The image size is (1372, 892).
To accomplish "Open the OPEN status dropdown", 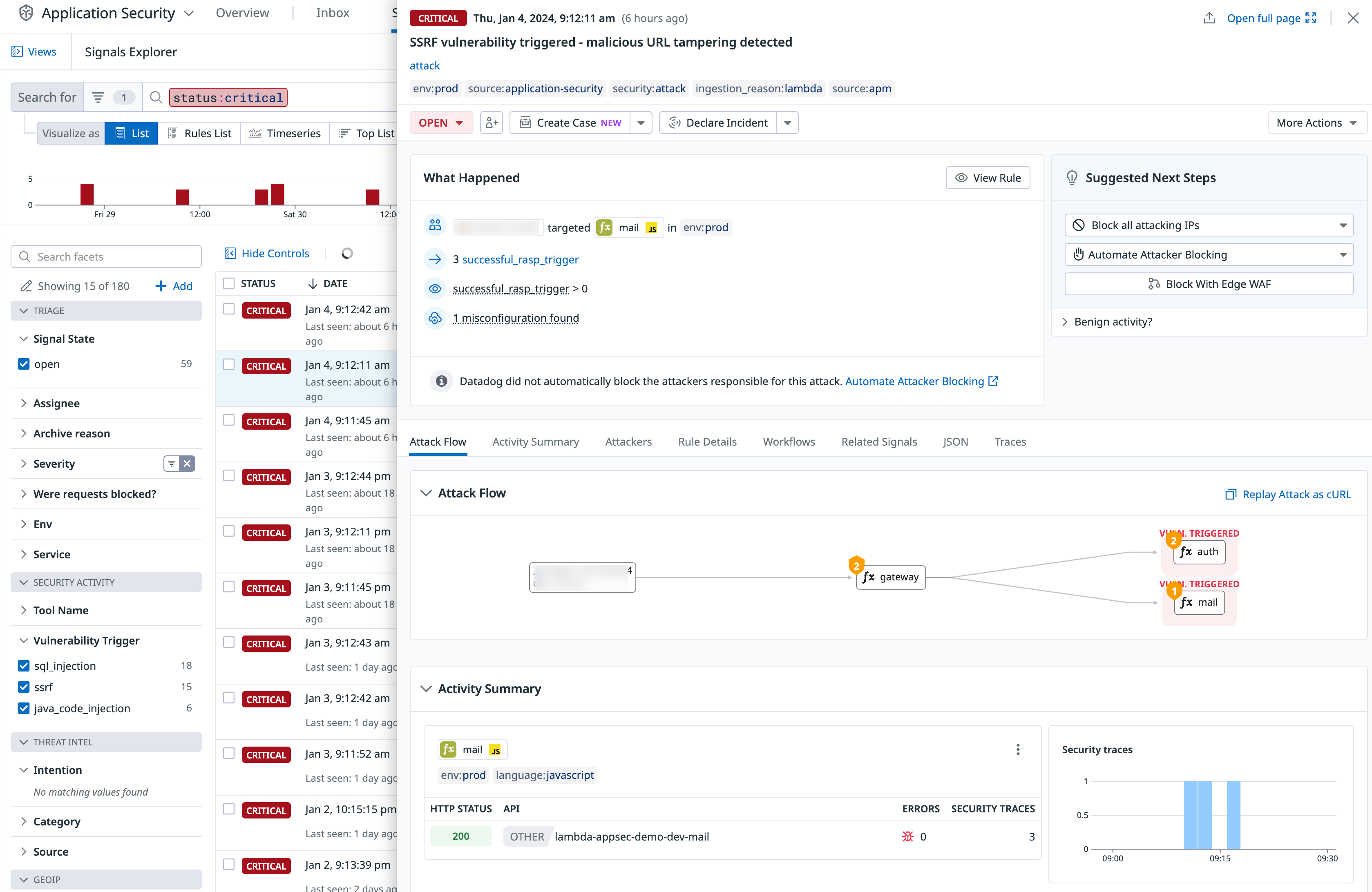I will click(x=441, y=123).
